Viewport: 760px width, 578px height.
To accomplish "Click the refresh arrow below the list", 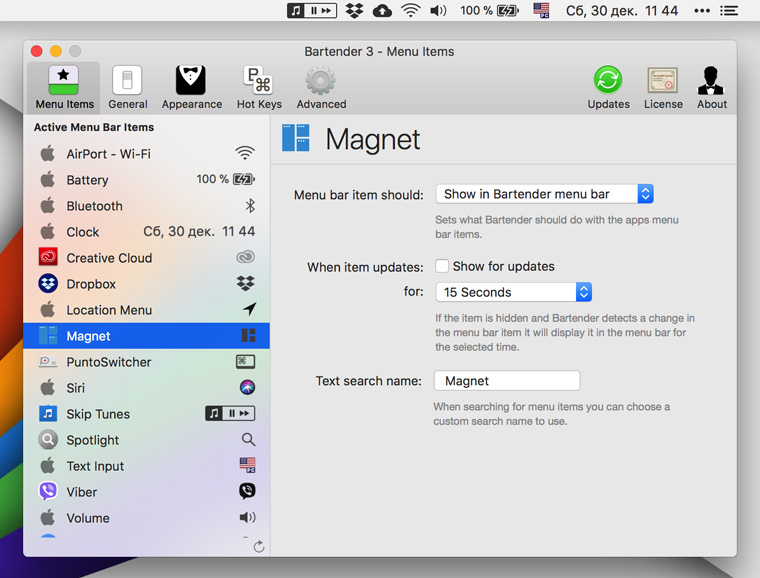I will (x=259, y=546).
